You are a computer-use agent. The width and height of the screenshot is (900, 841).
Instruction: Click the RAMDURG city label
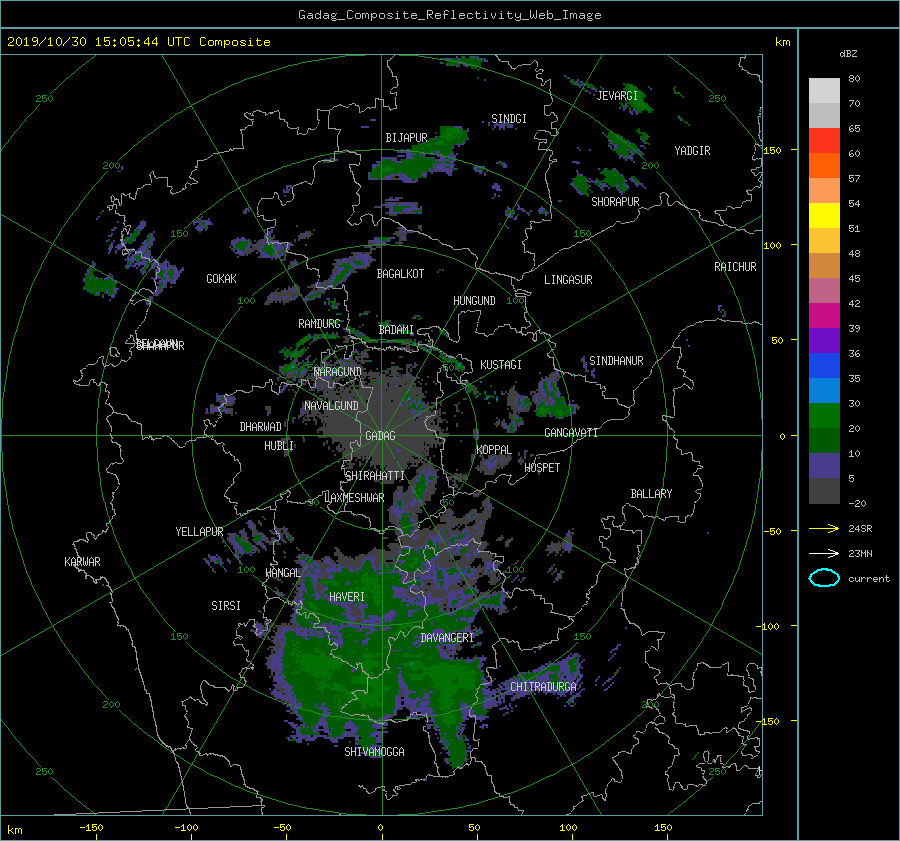[x=319, y=324]
